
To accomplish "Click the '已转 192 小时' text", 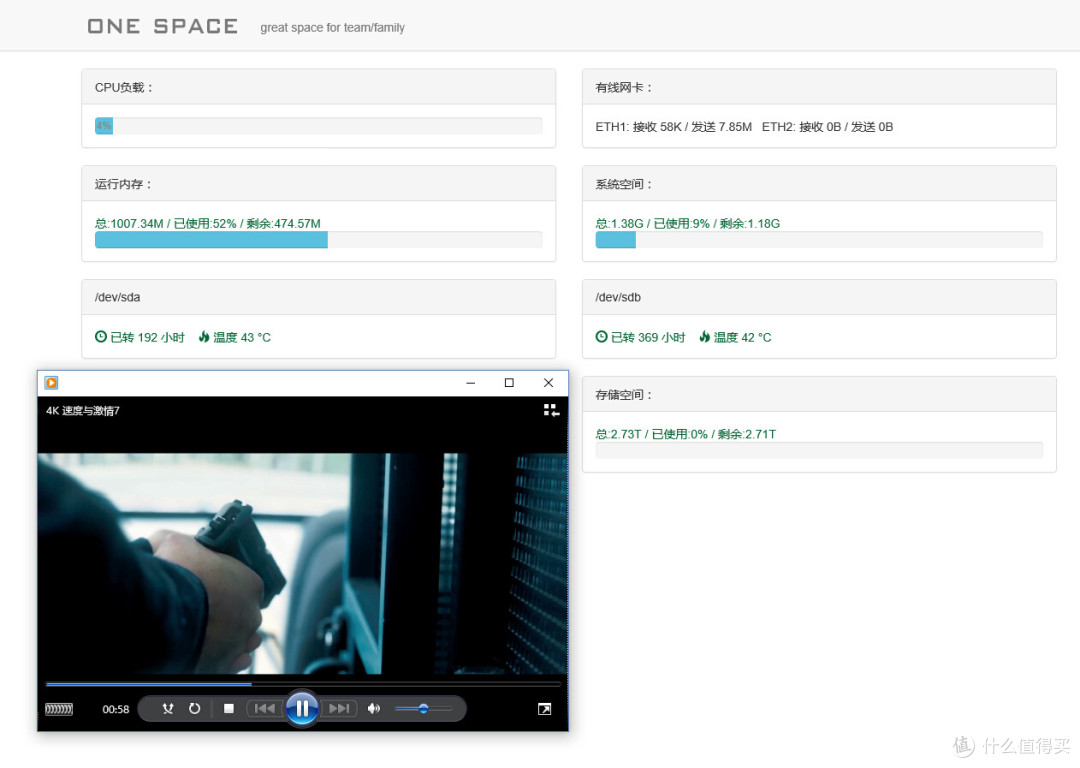I will coord(147,338).
